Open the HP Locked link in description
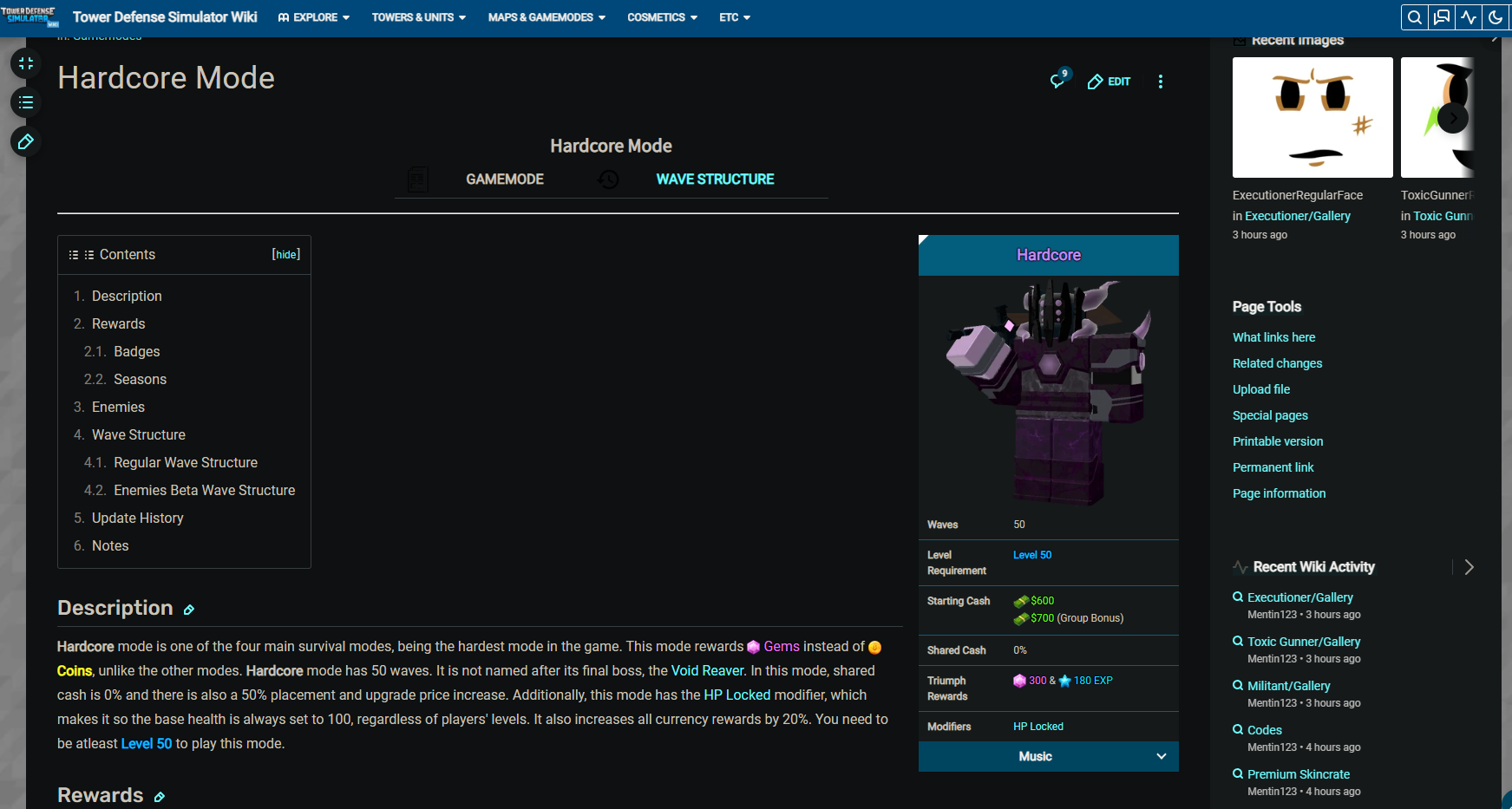 pyautogui.click(x=737, y=695)
